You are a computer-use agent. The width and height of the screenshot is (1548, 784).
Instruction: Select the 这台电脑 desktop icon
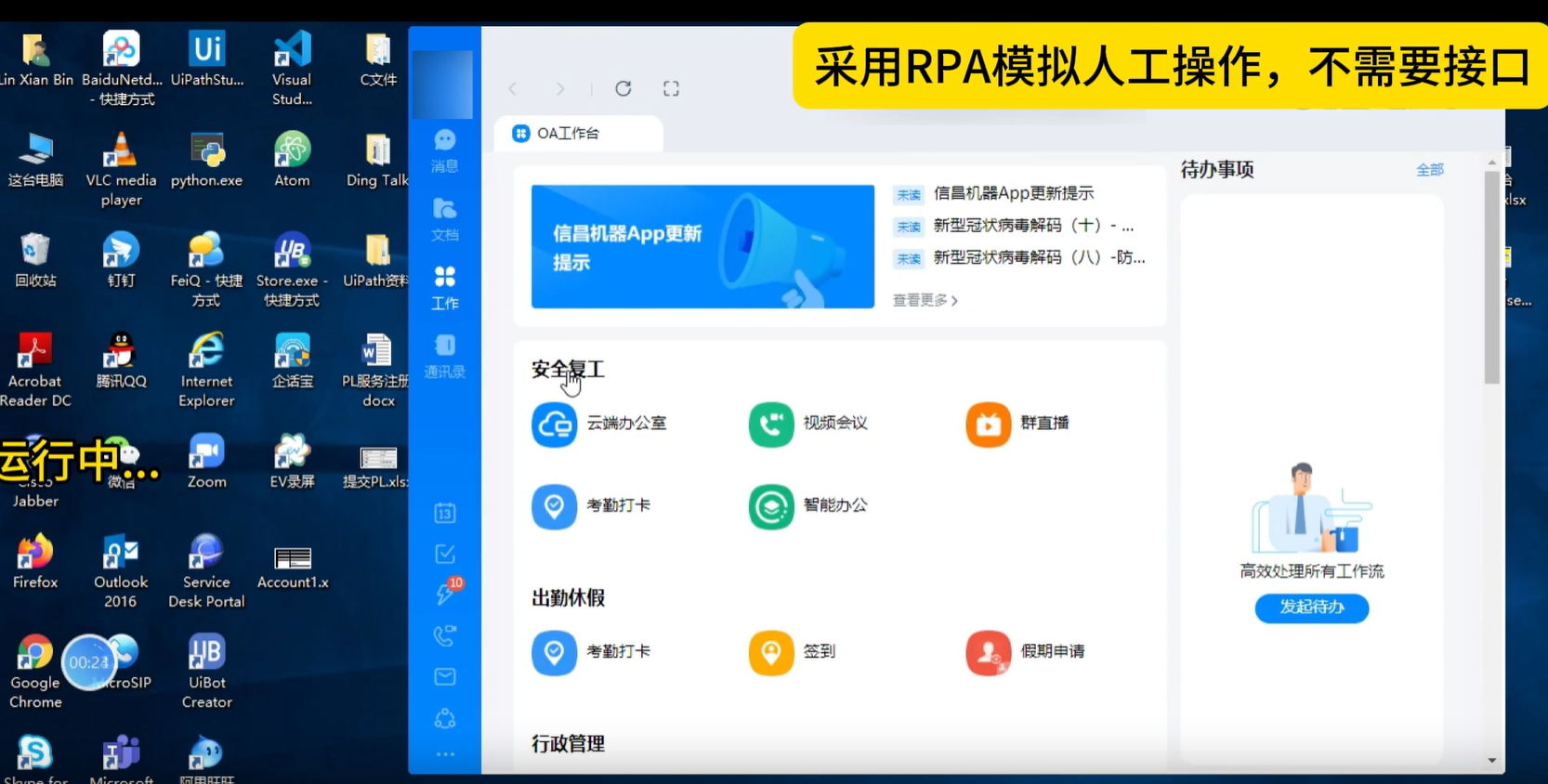pos(35,160)
